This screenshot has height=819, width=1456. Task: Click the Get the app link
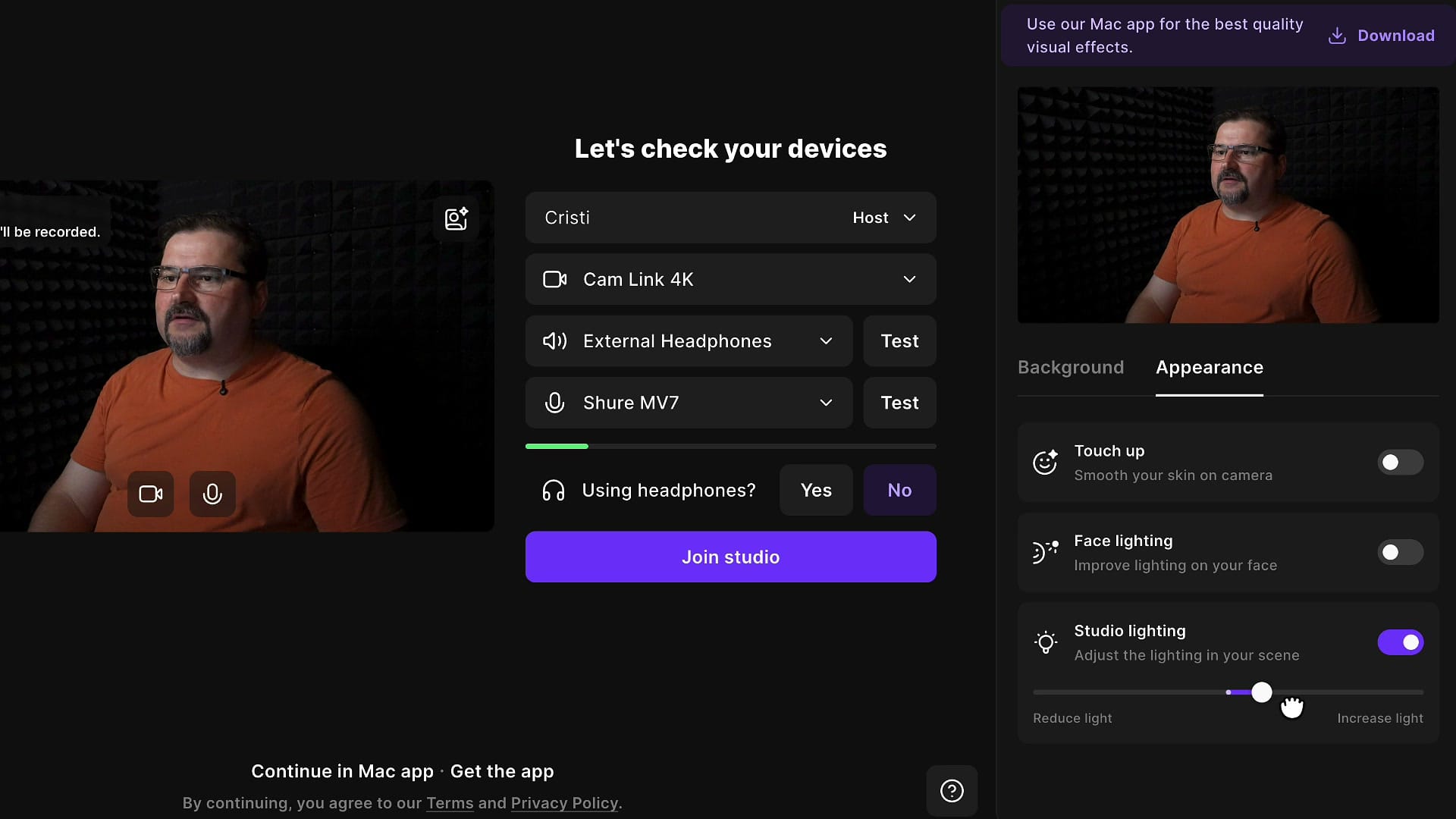click(x=502, y=771)
